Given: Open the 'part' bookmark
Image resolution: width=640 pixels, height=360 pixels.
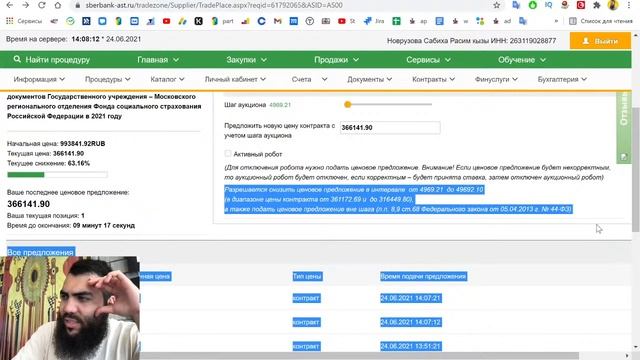Looking at the screenshot, I should pos(222,21).
